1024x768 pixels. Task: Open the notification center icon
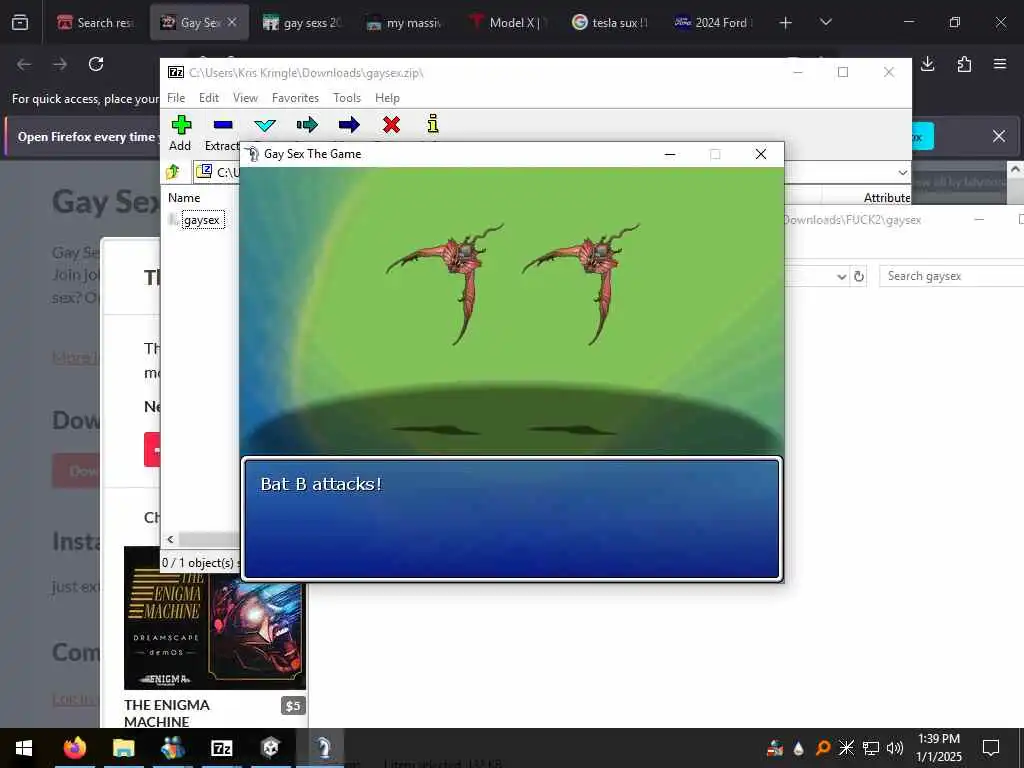[x=991, y=748]
